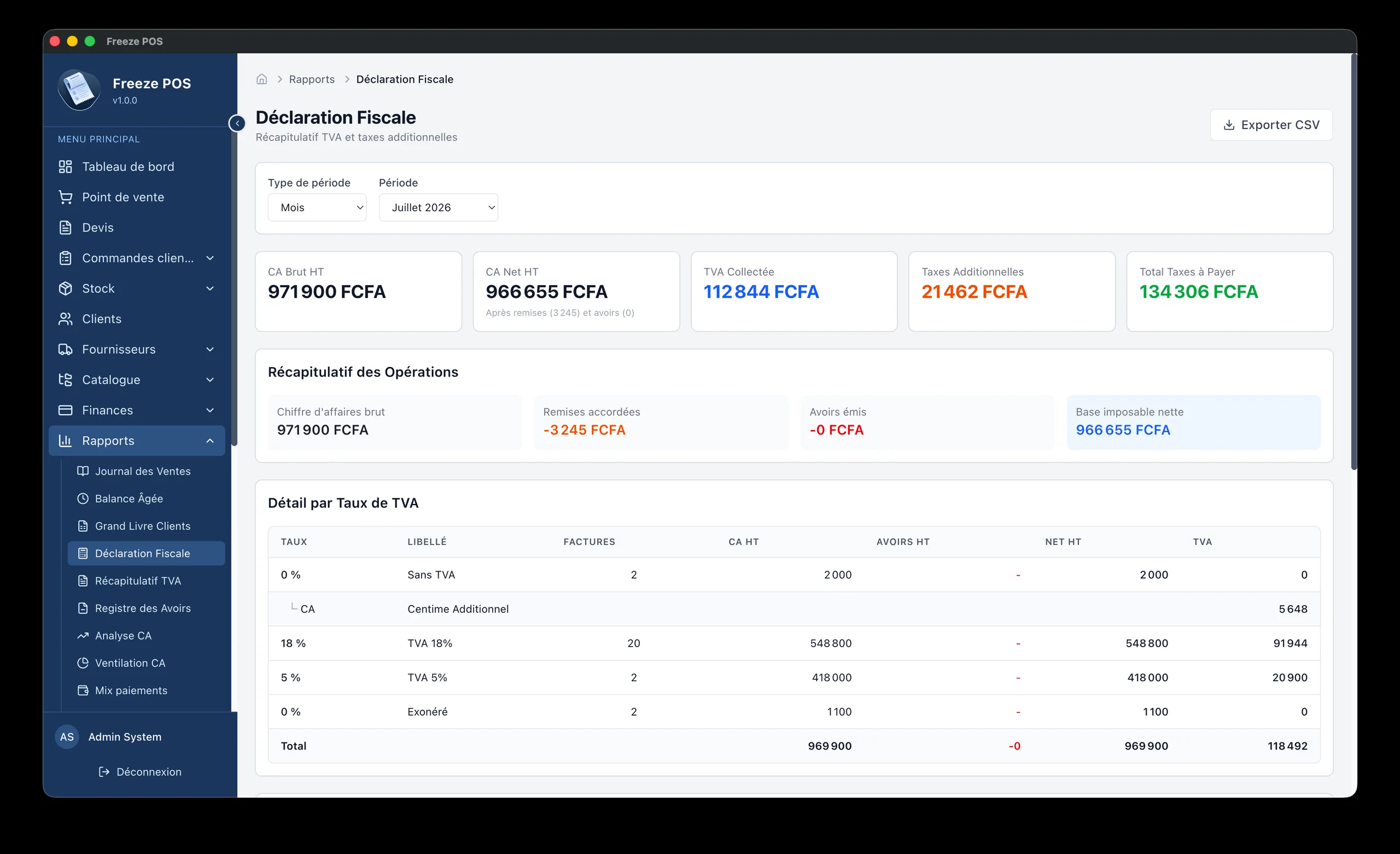Click Rapports in the breadcrumb
The height and width of the screenshot is (854, 1400).
pos(312,79)
